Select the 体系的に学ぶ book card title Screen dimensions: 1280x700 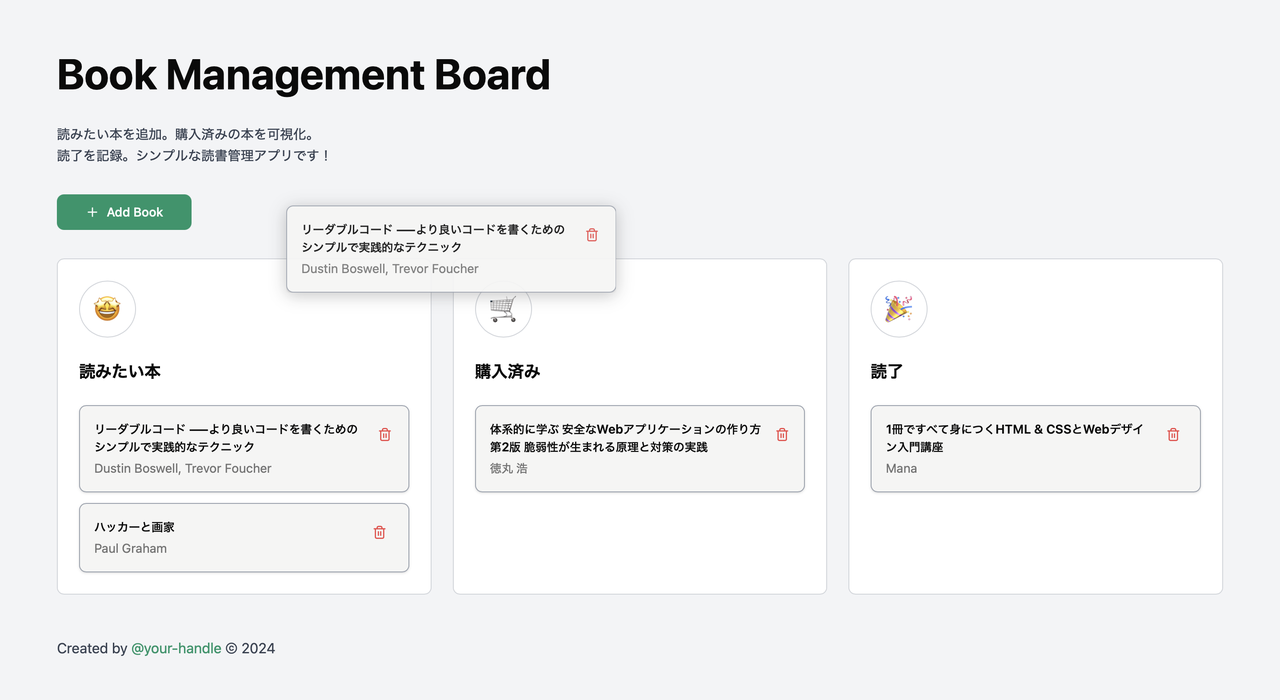[625, 438]
